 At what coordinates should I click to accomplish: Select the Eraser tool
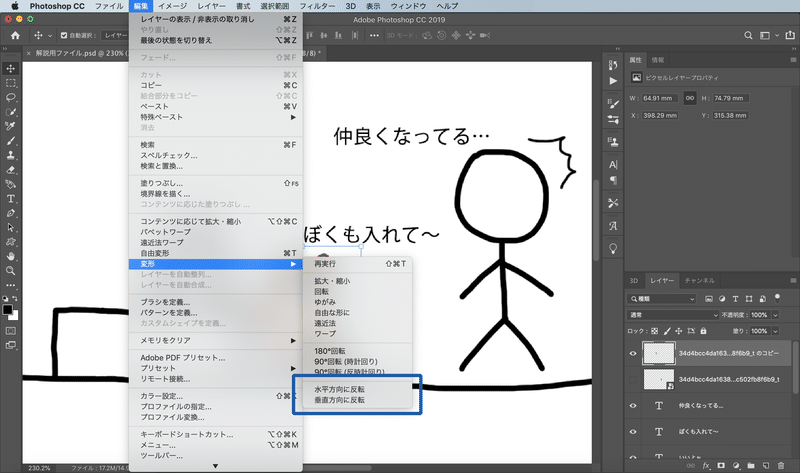point(11,170)
